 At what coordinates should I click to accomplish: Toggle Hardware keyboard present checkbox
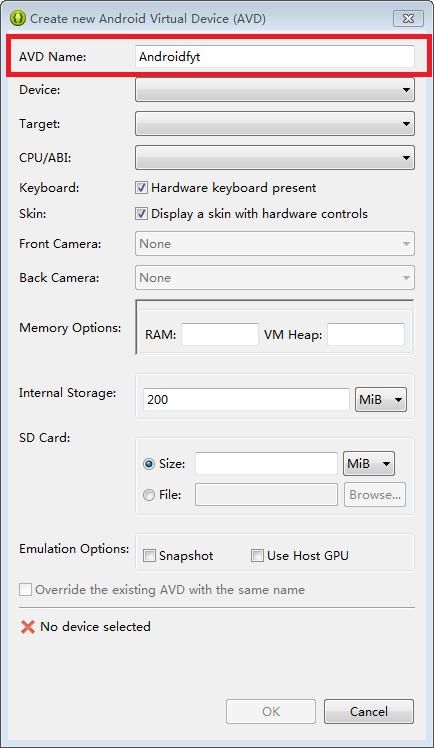point(141,187)
